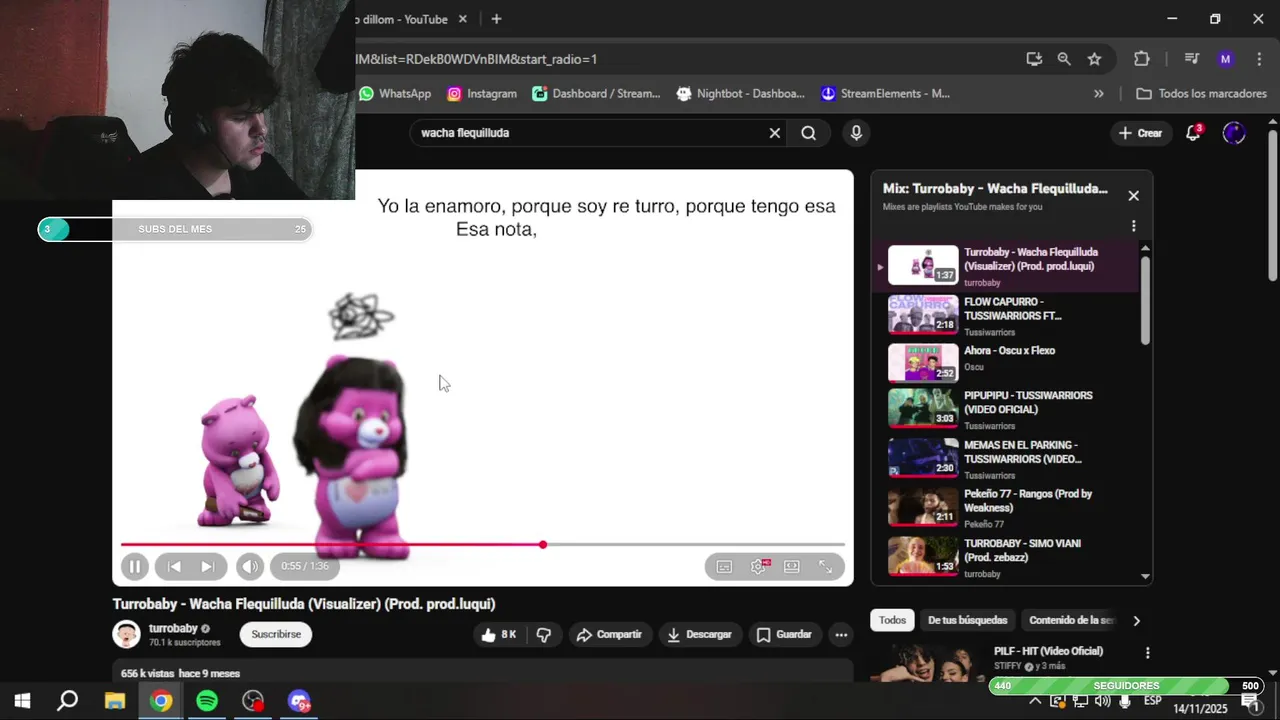Image resolution: width=1280 pixels, height=720 pixels.
Task: Open options for PILF - HIT video
Action: coord(1147,653)
